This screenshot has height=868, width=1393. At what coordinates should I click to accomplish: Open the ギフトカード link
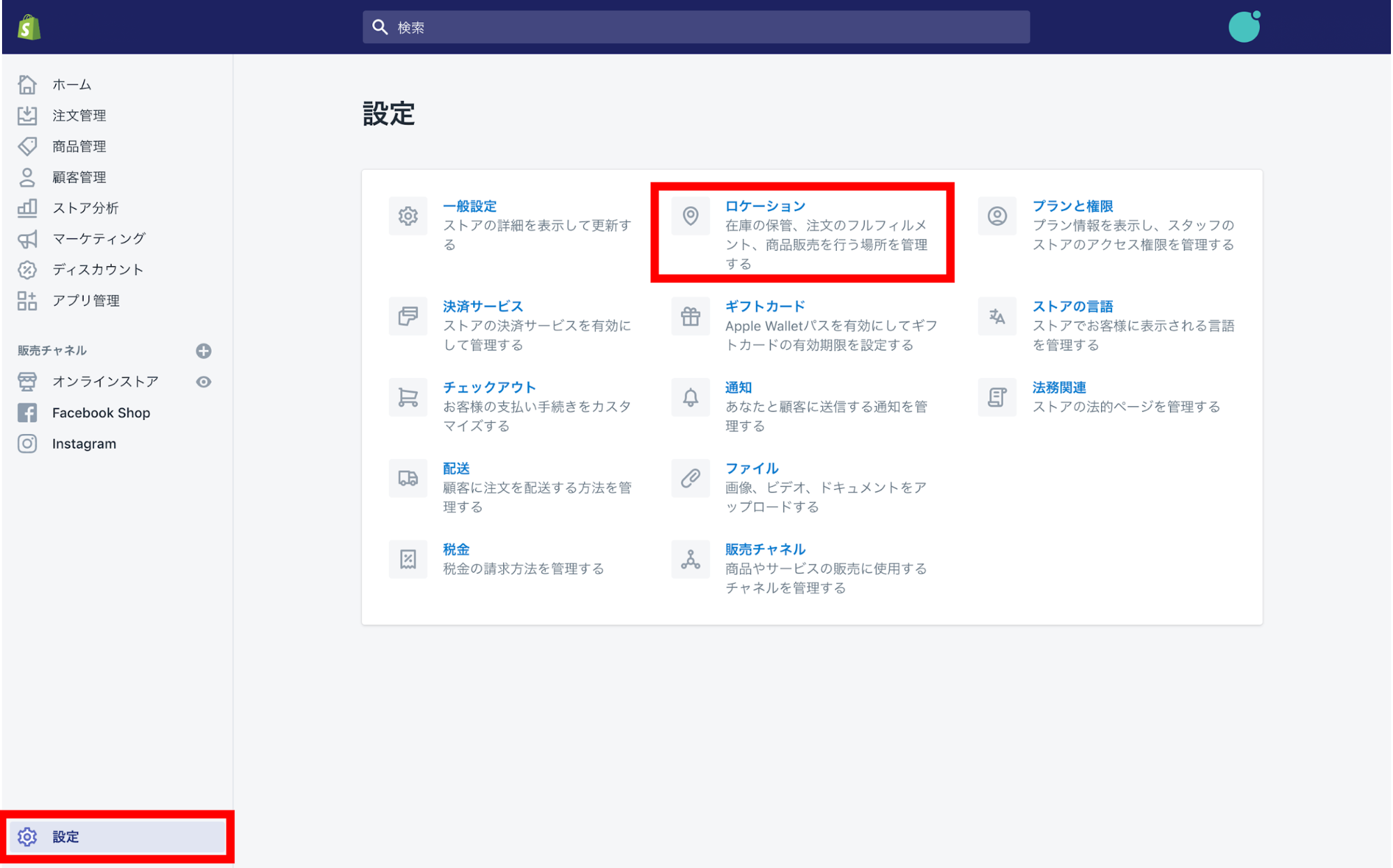(765, 307)
